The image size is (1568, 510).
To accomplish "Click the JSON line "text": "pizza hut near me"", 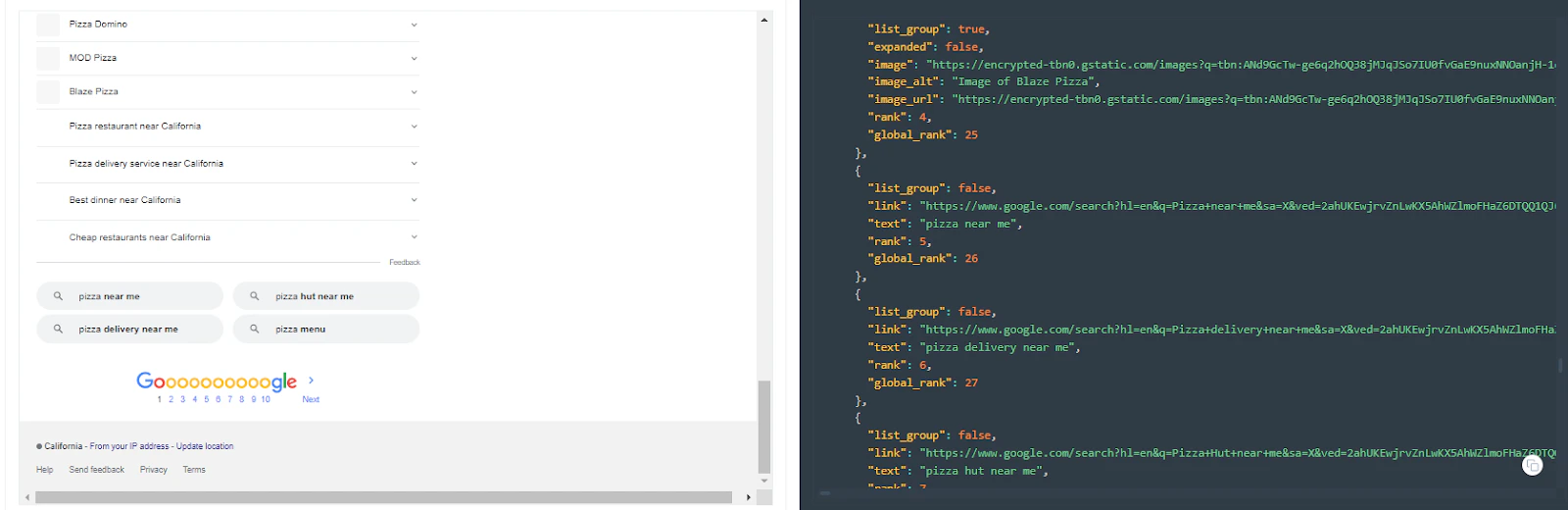I will coord(957,471).
